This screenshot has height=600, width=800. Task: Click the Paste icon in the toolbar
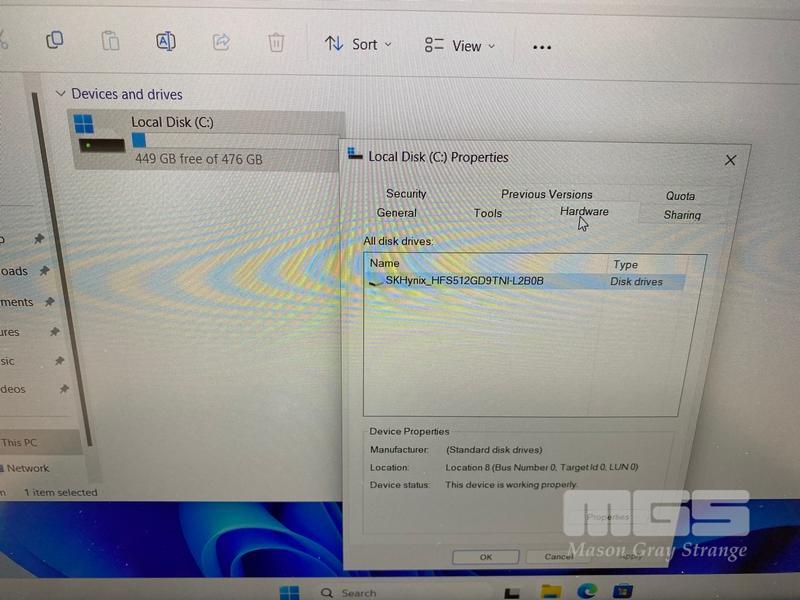(110, 41)
